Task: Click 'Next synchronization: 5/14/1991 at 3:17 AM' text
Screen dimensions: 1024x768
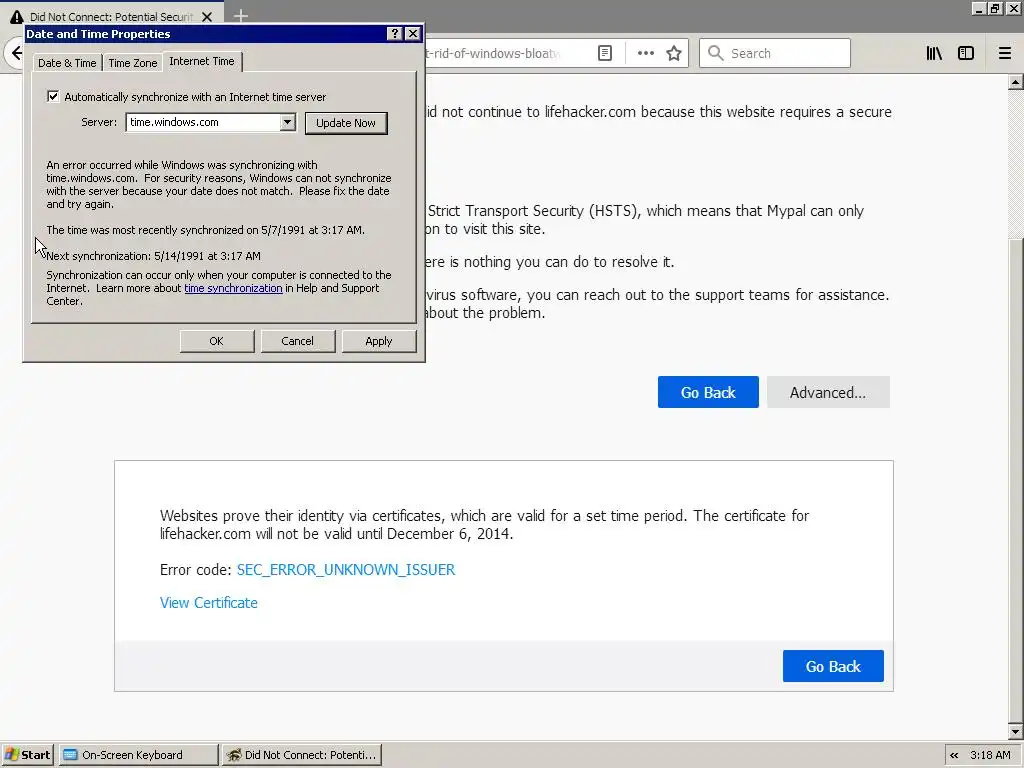Action: click(153, 256)
